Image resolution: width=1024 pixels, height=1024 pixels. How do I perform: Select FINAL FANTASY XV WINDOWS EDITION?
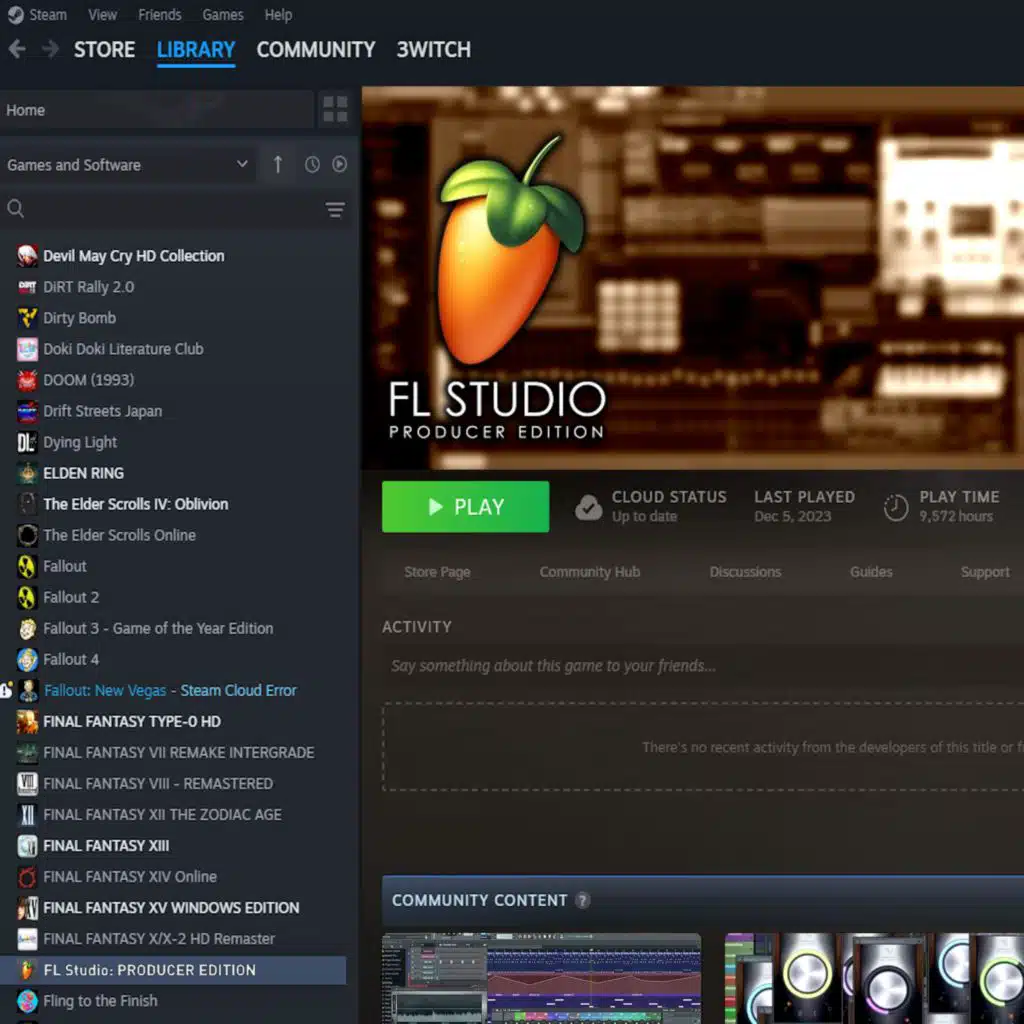[173, 908]
